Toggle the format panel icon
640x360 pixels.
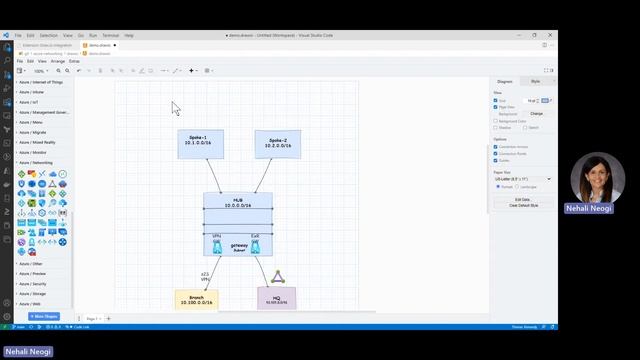(552, 71)
